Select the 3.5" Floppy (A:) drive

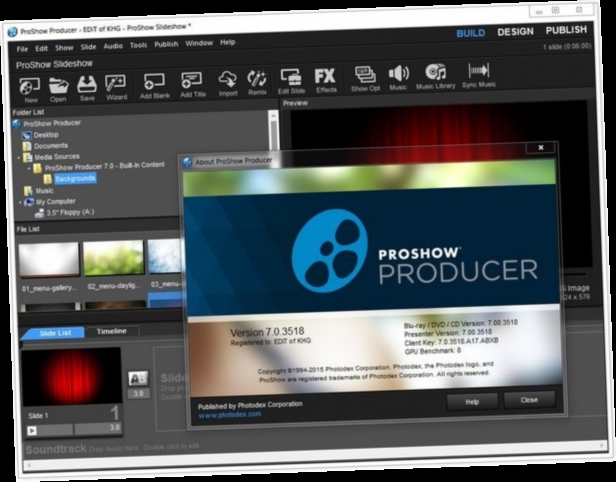70,212
